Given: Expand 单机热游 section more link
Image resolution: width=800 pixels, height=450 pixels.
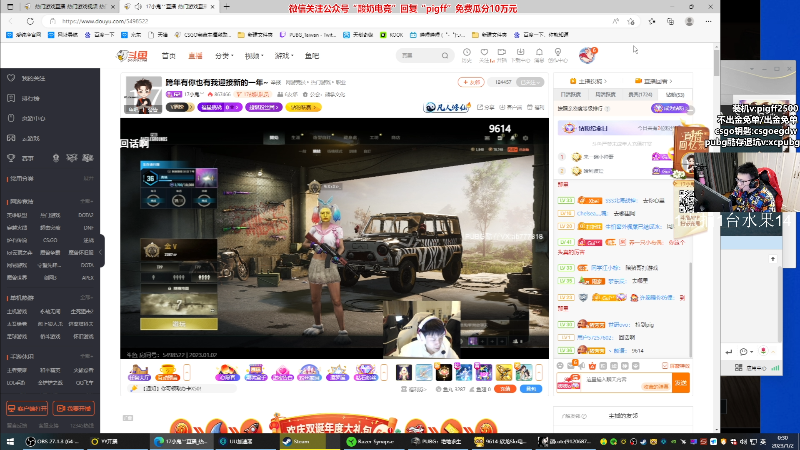Looking at the screenshot, I should point(86,297).
